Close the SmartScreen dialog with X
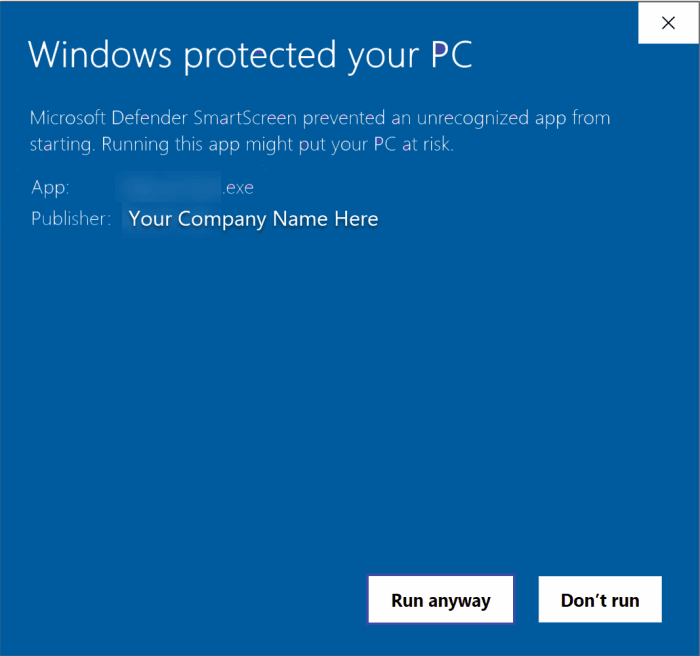 [x=668, y=23]
